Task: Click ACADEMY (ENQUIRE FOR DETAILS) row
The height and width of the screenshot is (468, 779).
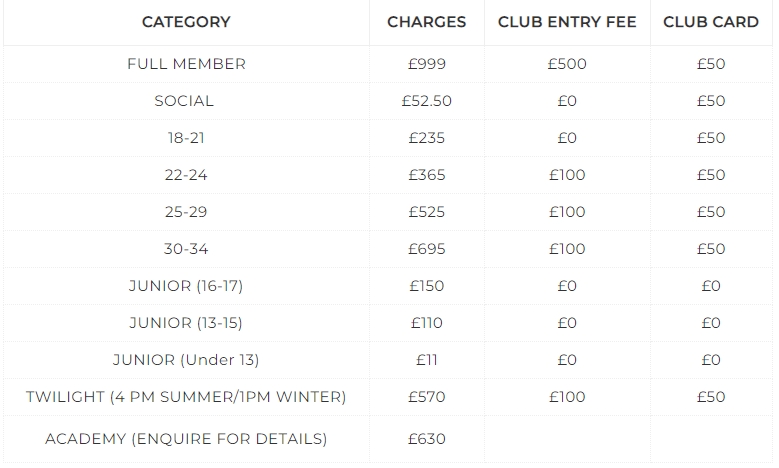Action: (186, 439)
